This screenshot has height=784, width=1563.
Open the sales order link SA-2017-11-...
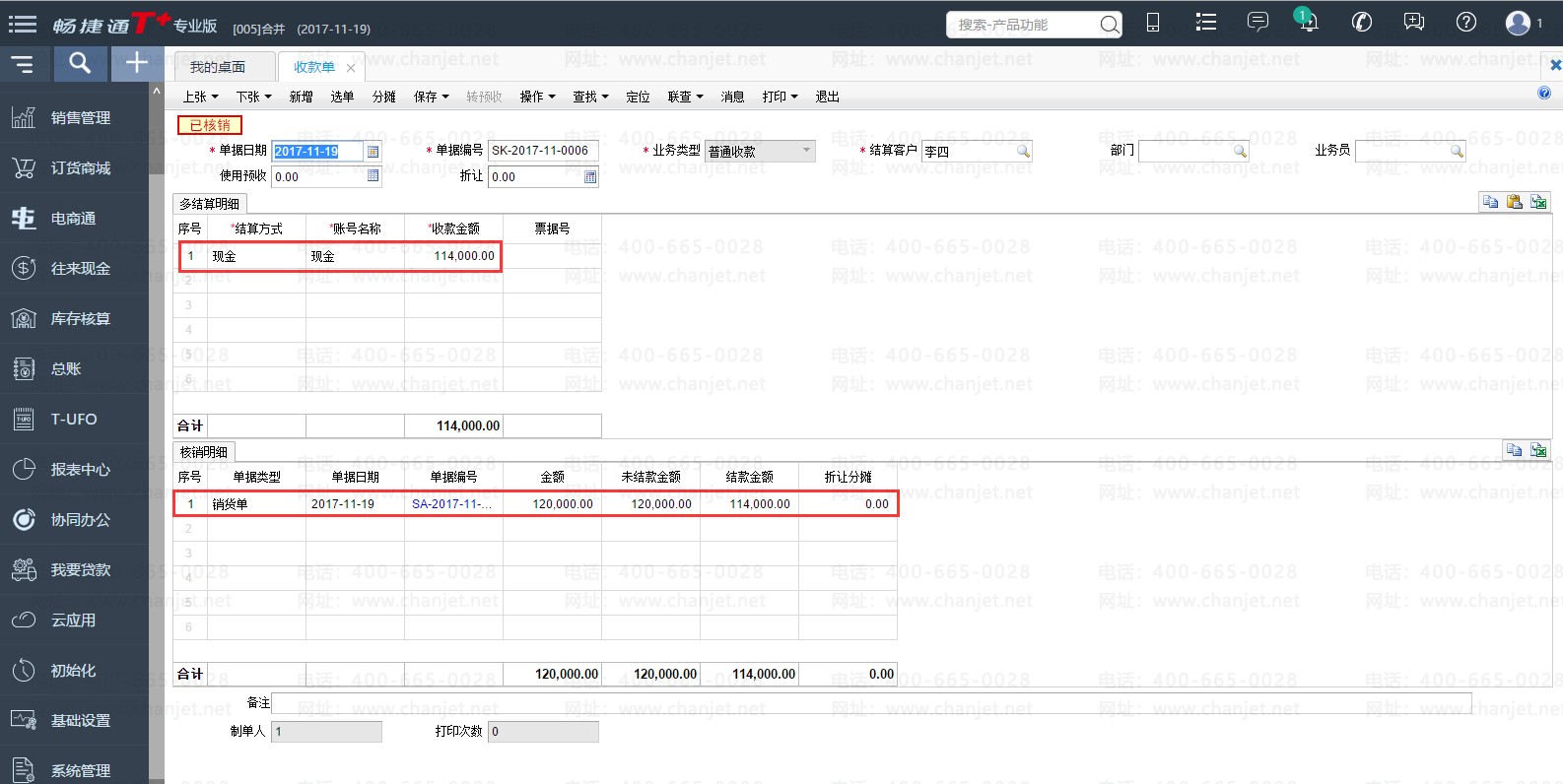click(x=451, y=503)
